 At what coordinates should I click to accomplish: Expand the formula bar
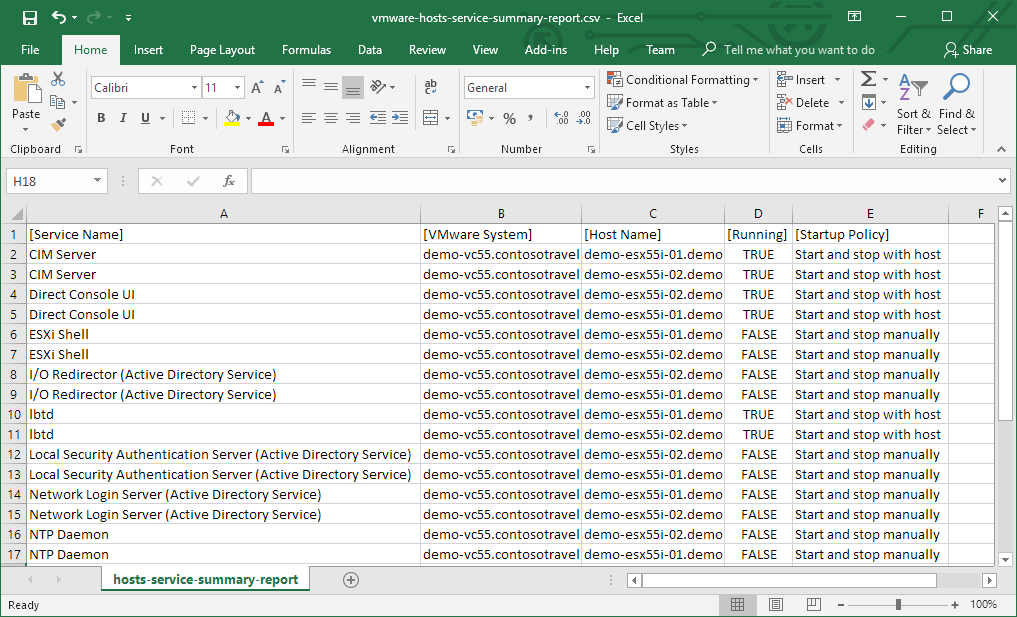tap(1003, 181)
